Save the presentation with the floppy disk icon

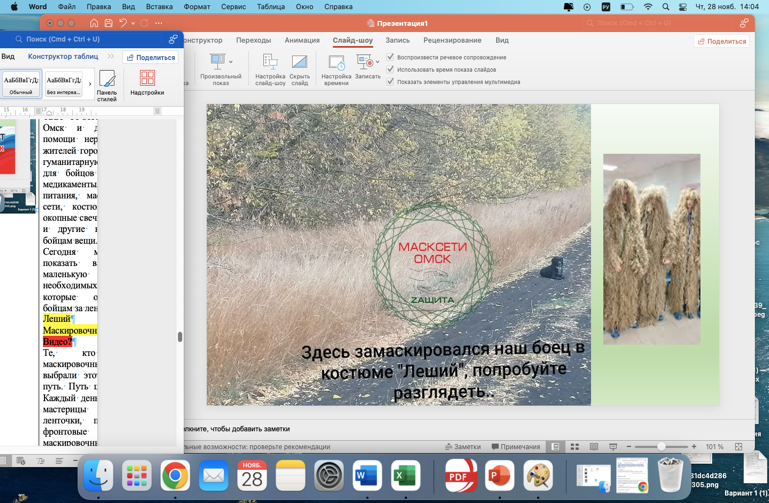(108, 23)
